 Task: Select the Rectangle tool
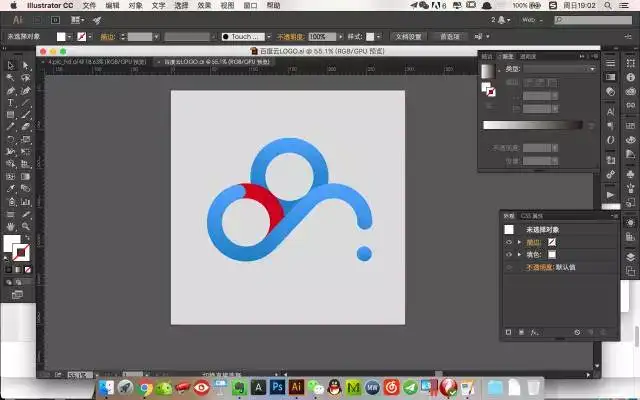[x=11, y=115]
